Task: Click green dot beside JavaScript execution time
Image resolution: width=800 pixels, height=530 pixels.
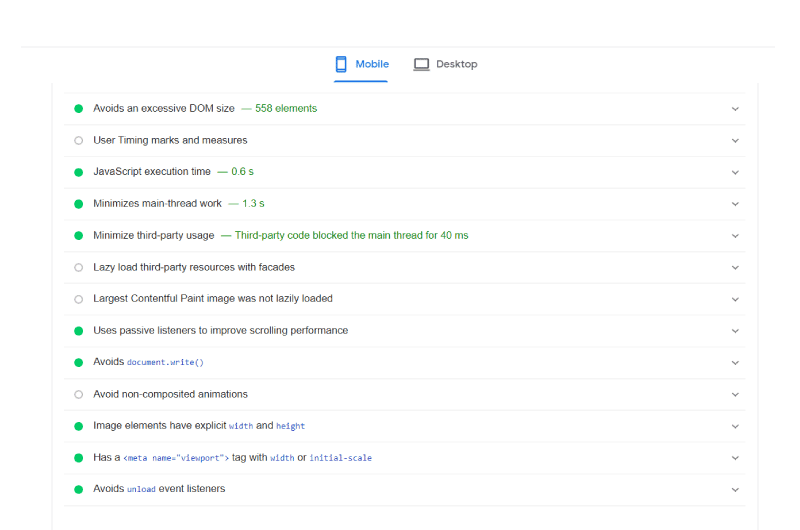Action: 79,172
